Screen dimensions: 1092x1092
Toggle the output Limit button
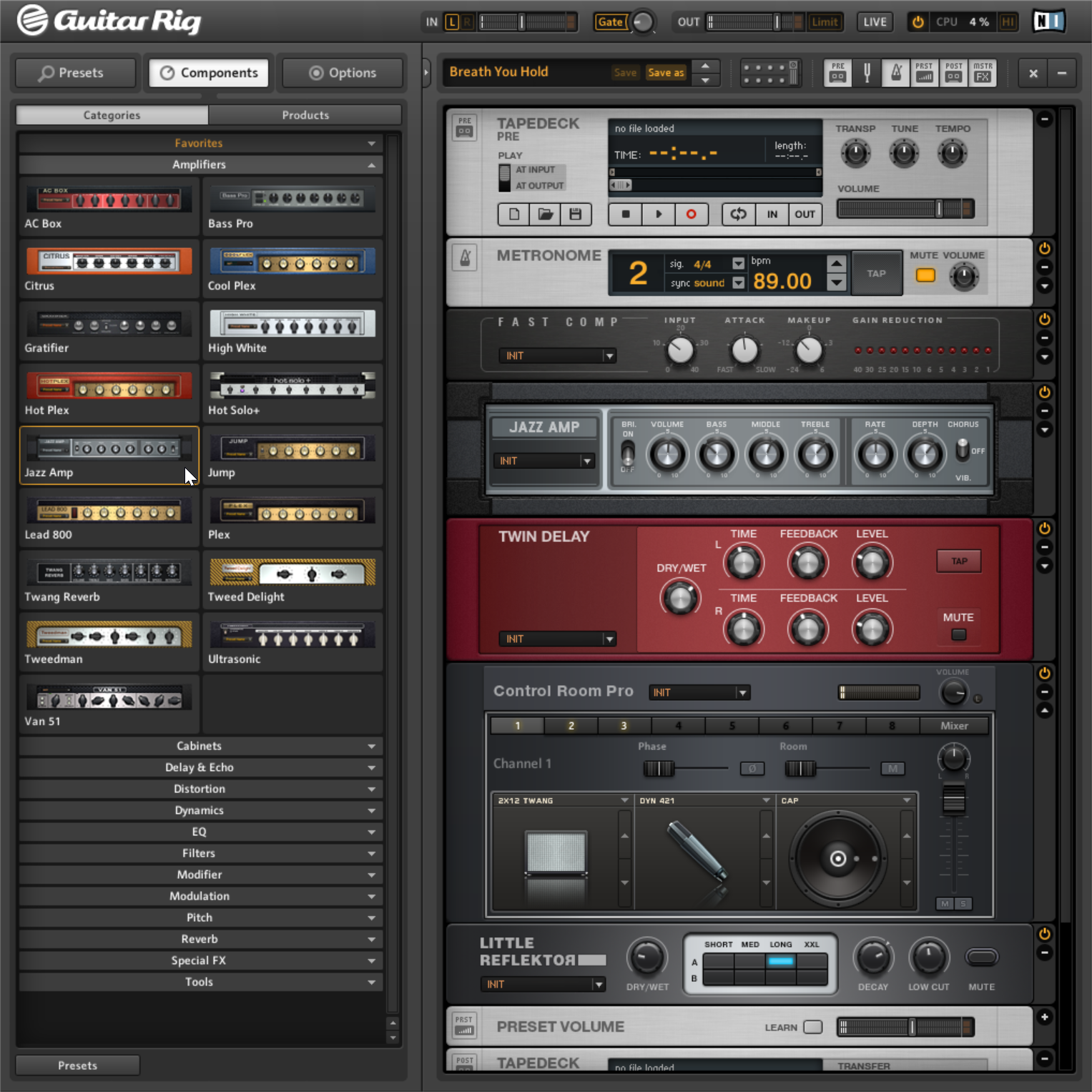pyautogui.click(x=825, y=22)
